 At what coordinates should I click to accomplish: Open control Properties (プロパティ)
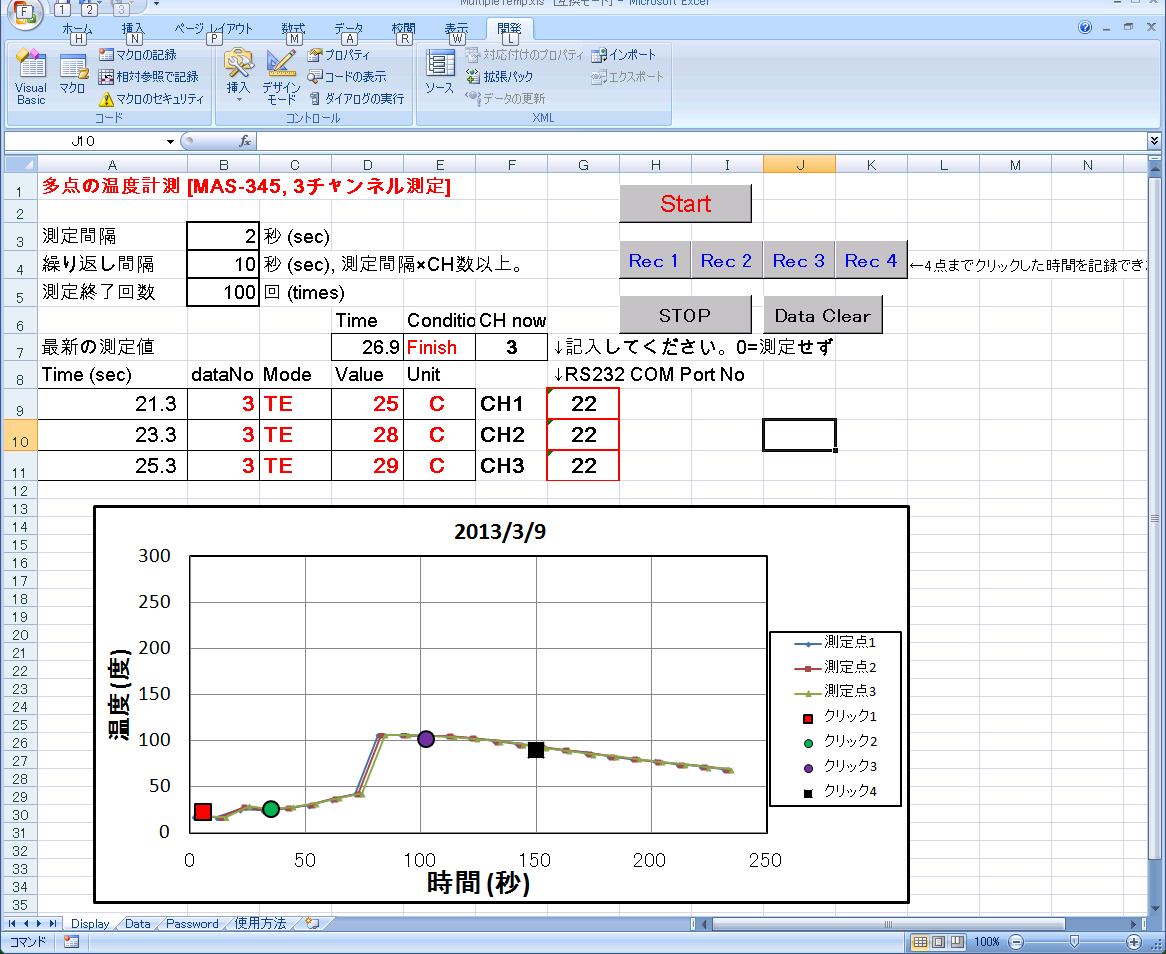[x=338, y=55]
